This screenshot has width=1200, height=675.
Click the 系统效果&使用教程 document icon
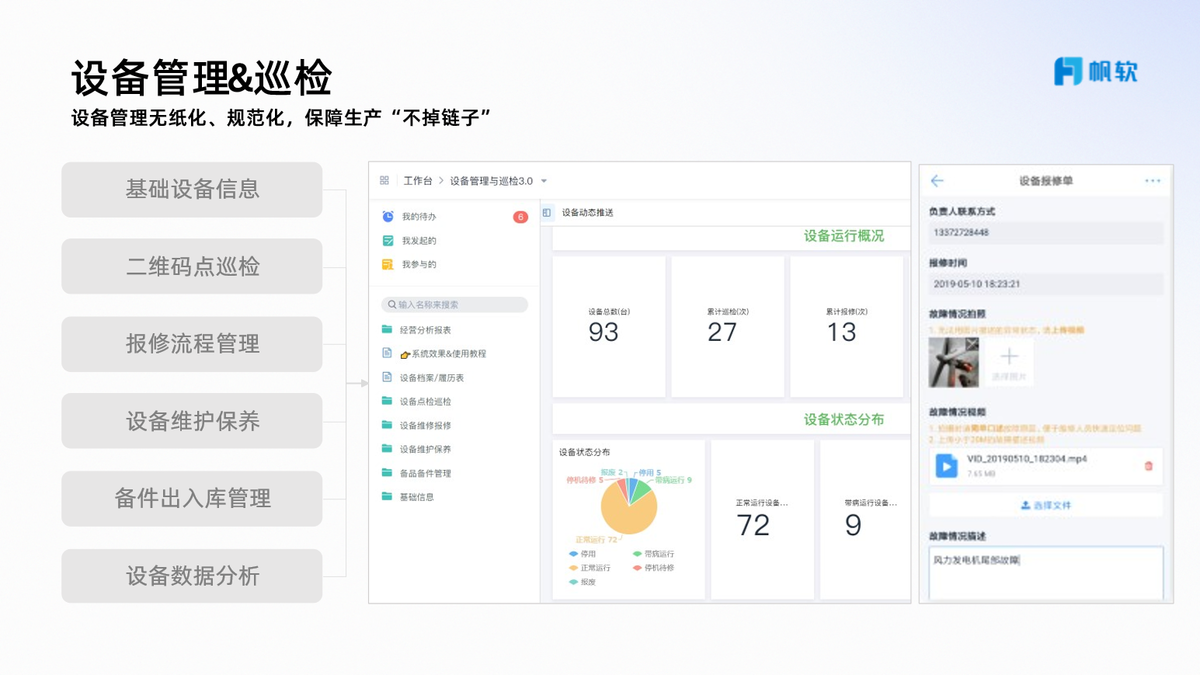coord(387,353)
